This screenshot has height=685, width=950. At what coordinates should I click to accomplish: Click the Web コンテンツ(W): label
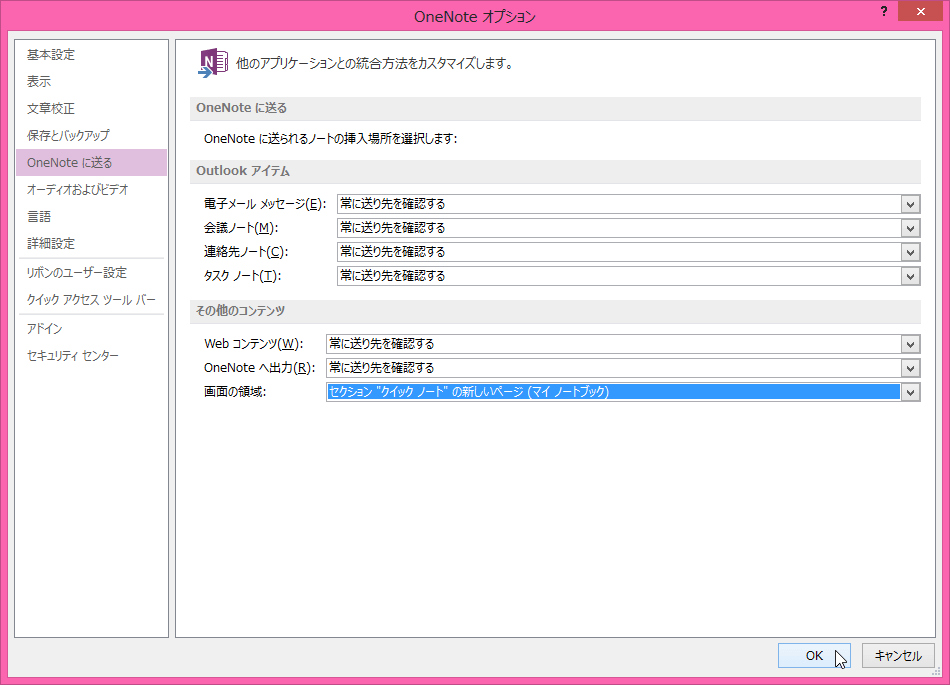[253, 344]
